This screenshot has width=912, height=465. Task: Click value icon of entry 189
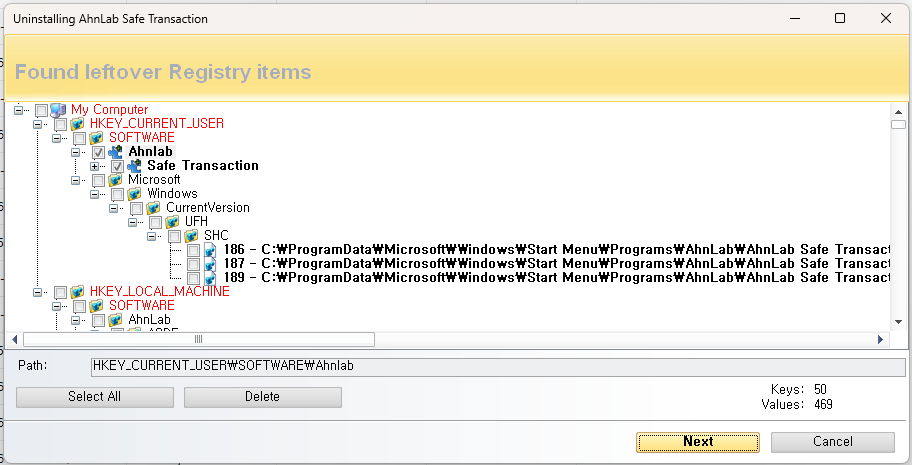[210, 278]
